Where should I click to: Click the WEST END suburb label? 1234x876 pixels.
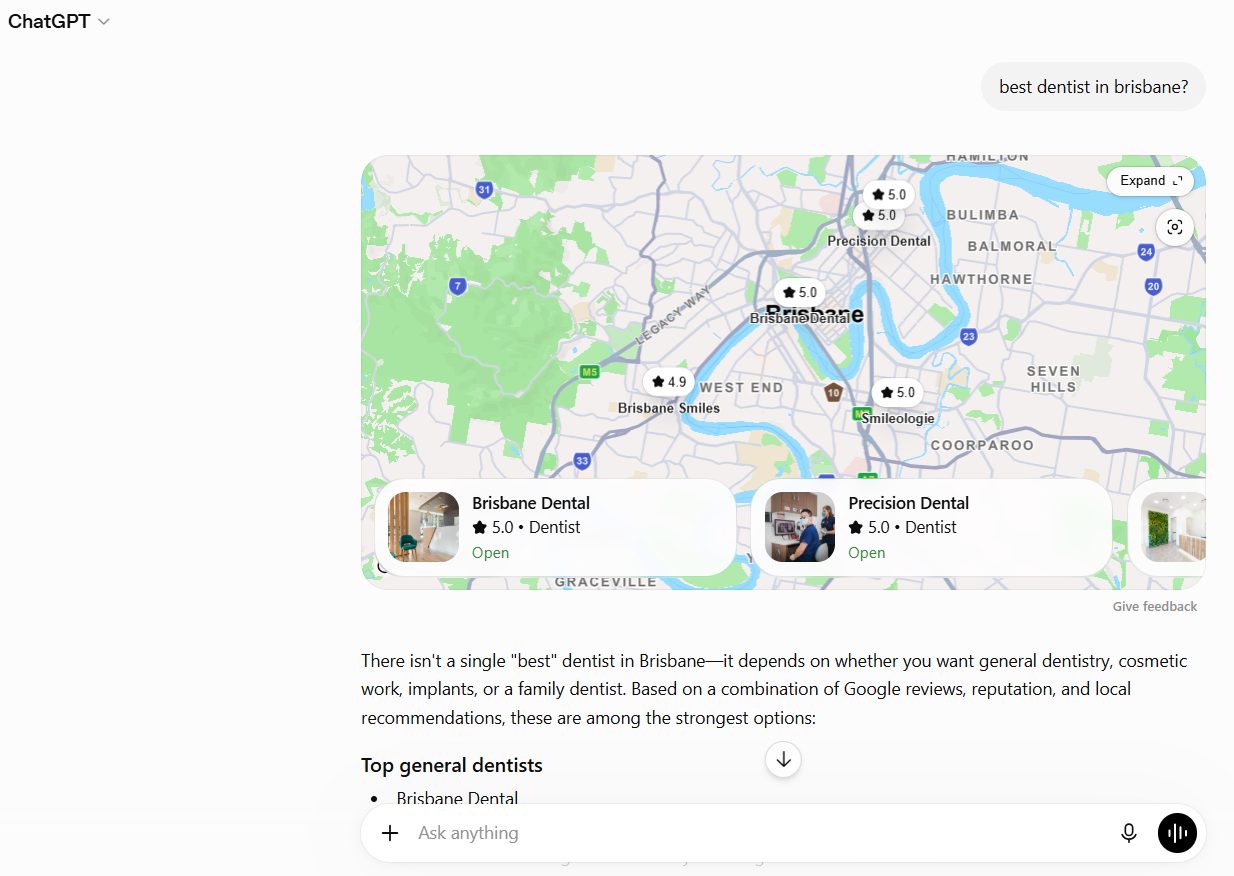tap(741, 387)
